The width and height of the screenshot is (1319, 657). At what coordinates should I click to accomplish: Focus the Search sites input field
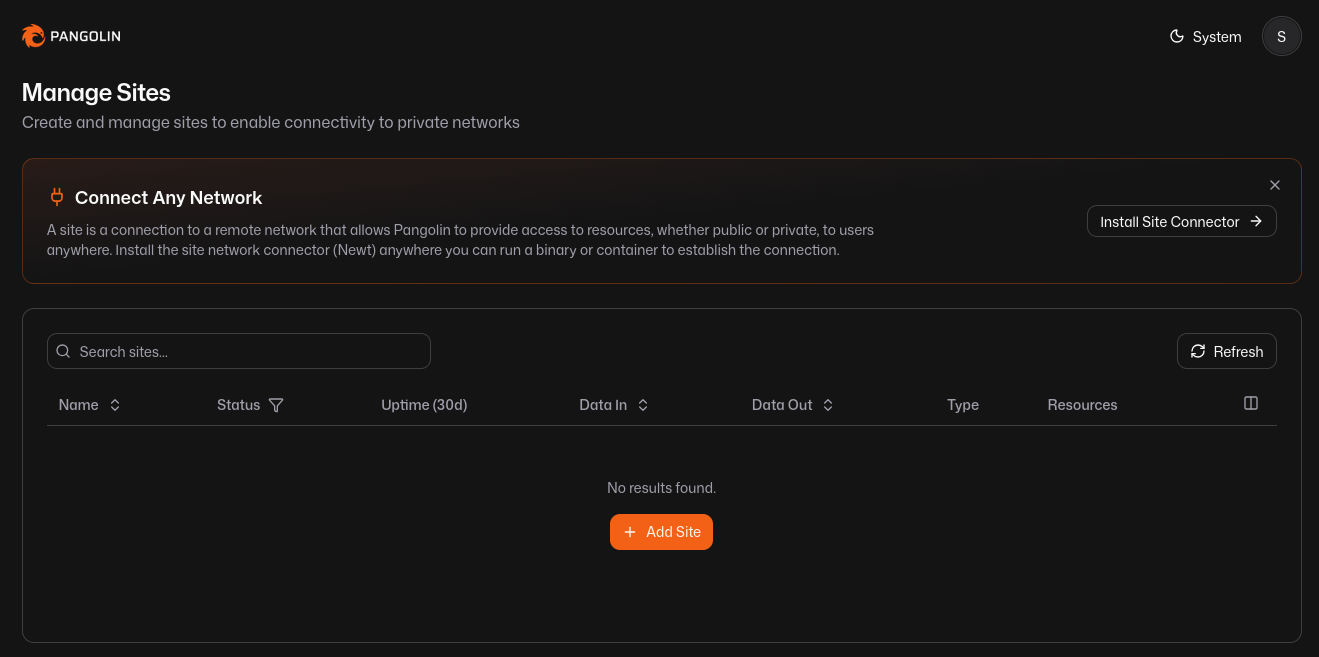pyautogui.click(x=239, y=351)
